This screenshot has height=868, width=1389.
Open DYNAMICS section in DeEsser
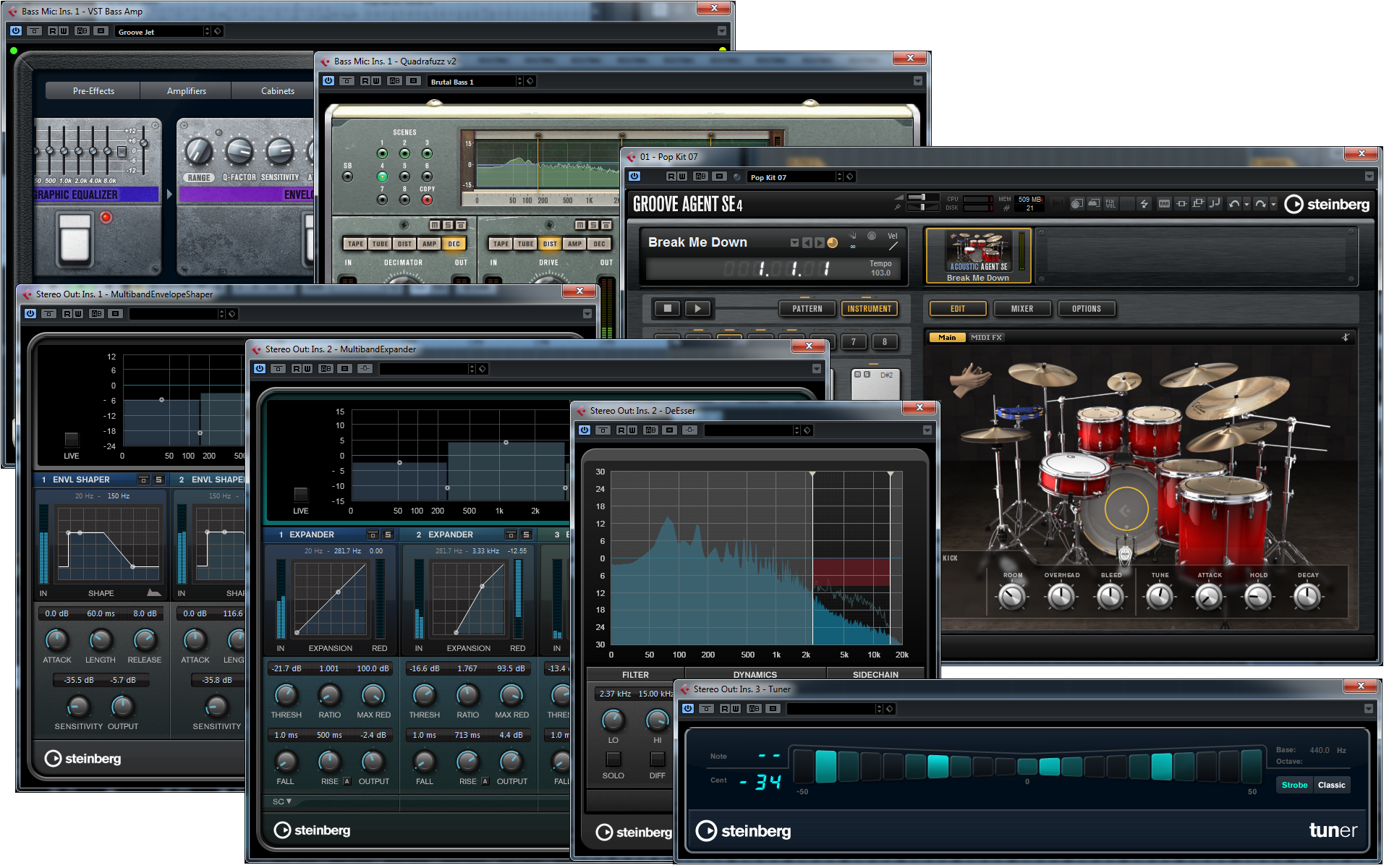pos(755,674)
